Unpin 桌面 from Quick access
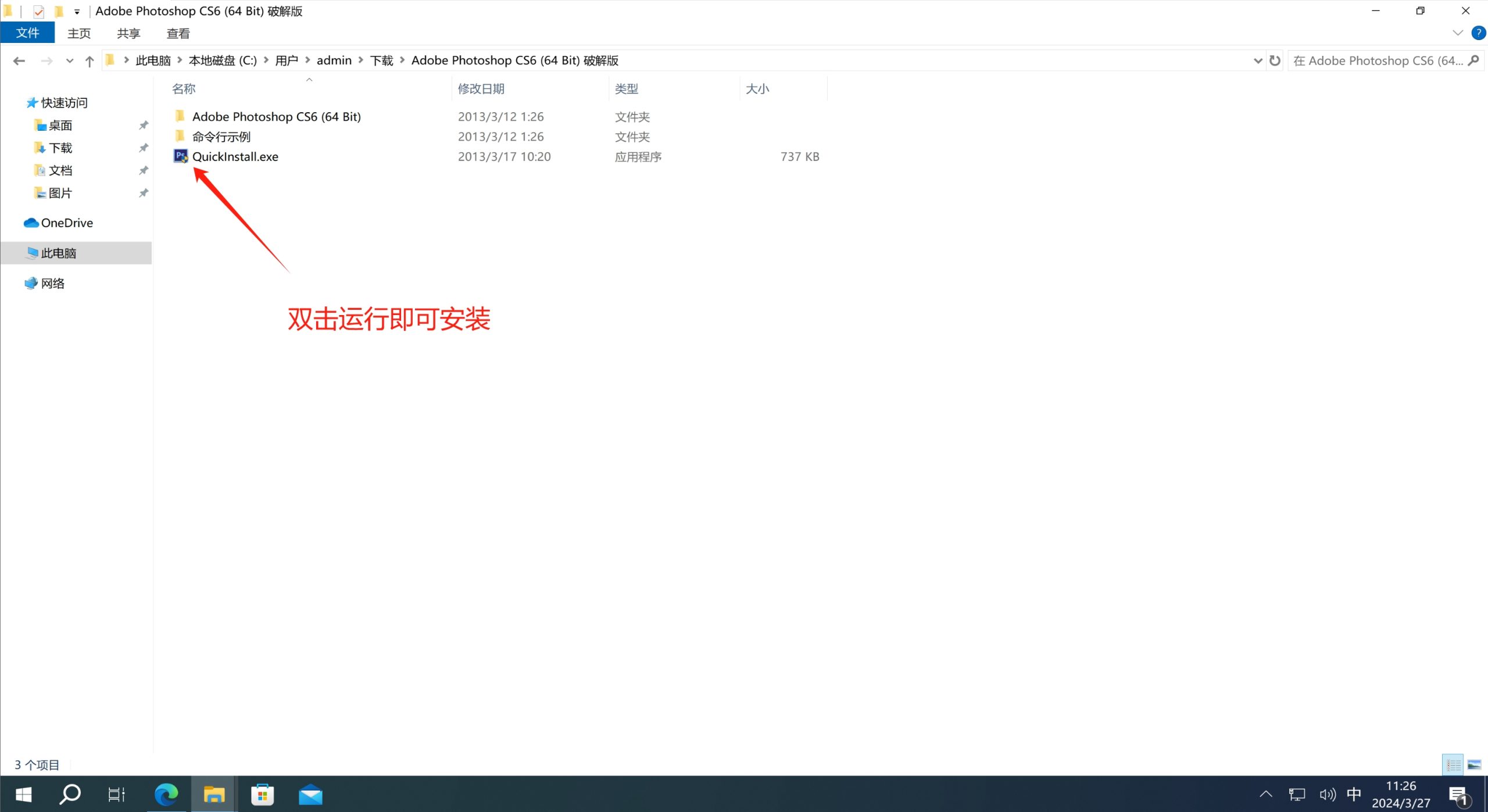 (144, 125)
